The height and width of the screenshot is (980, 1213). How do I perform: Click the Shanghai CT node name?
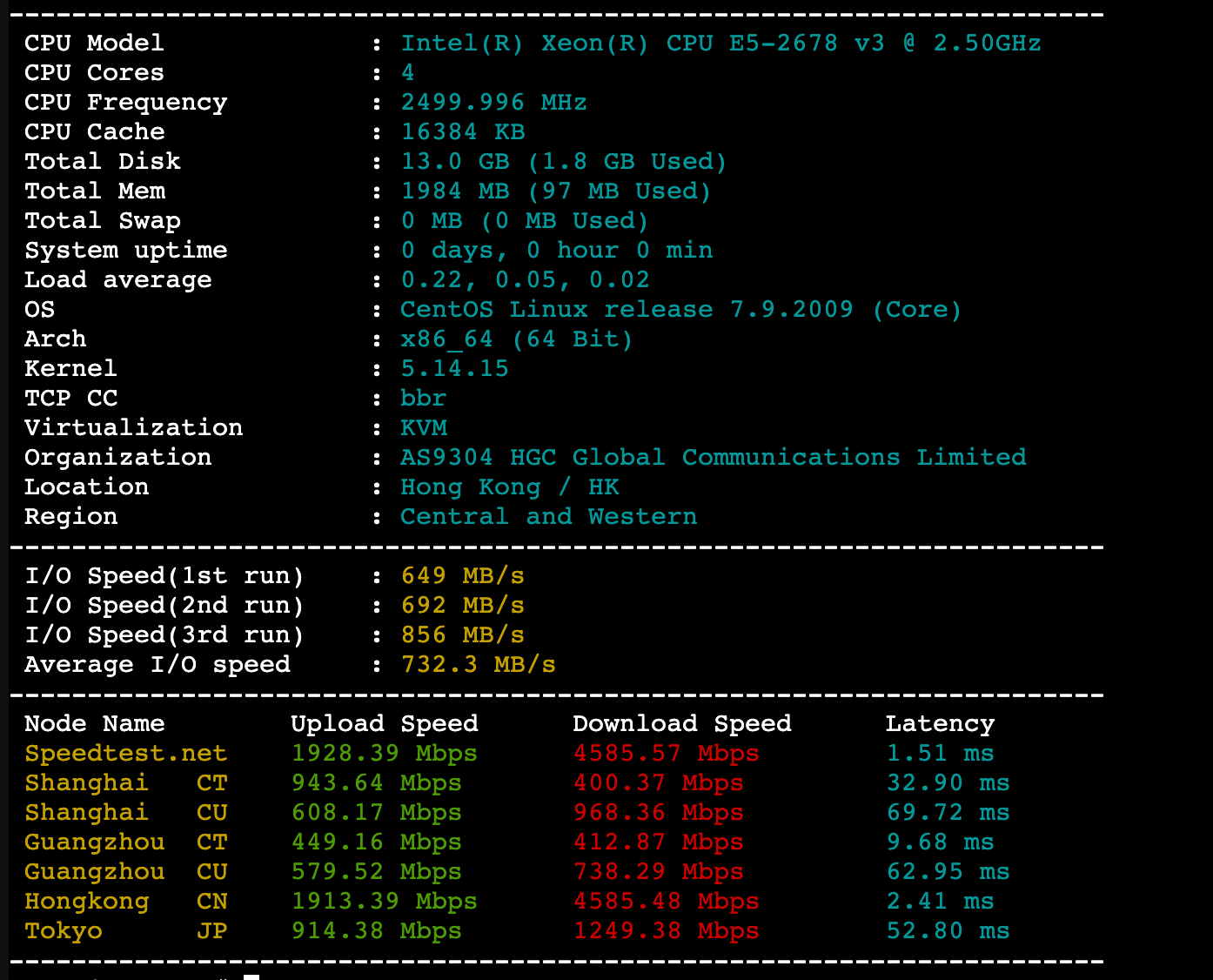point(125,783)
